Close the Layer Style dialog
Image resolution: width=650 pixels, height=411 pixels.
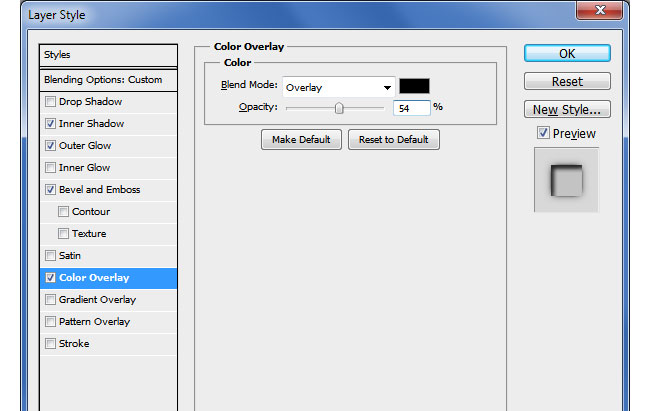599,10
